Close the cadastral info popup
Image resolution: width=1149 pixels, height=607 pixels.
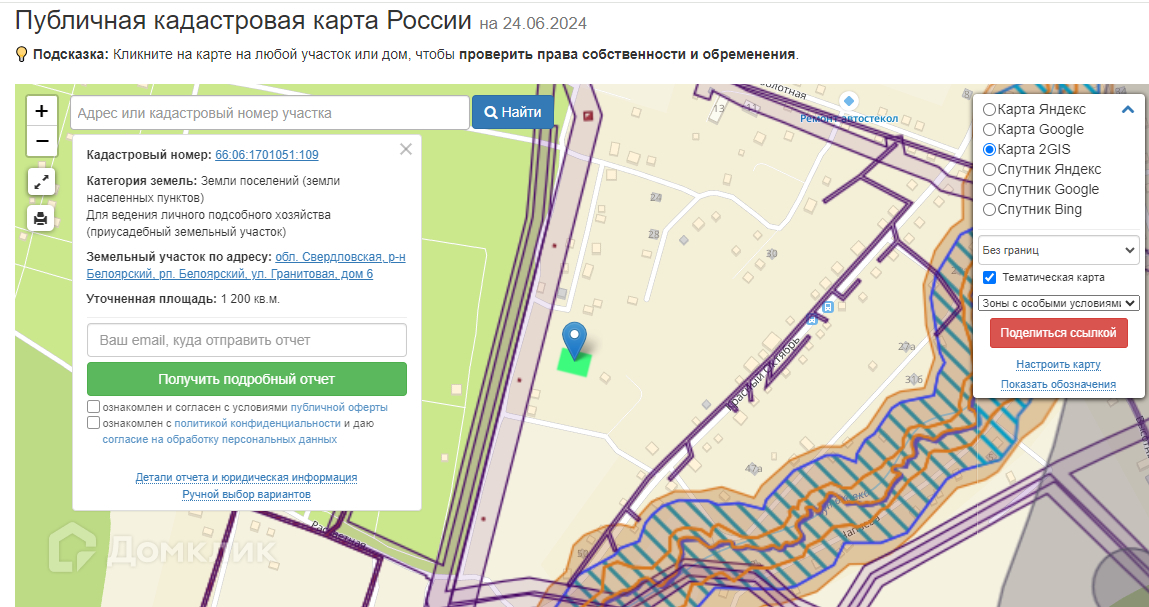pos(406,150)
